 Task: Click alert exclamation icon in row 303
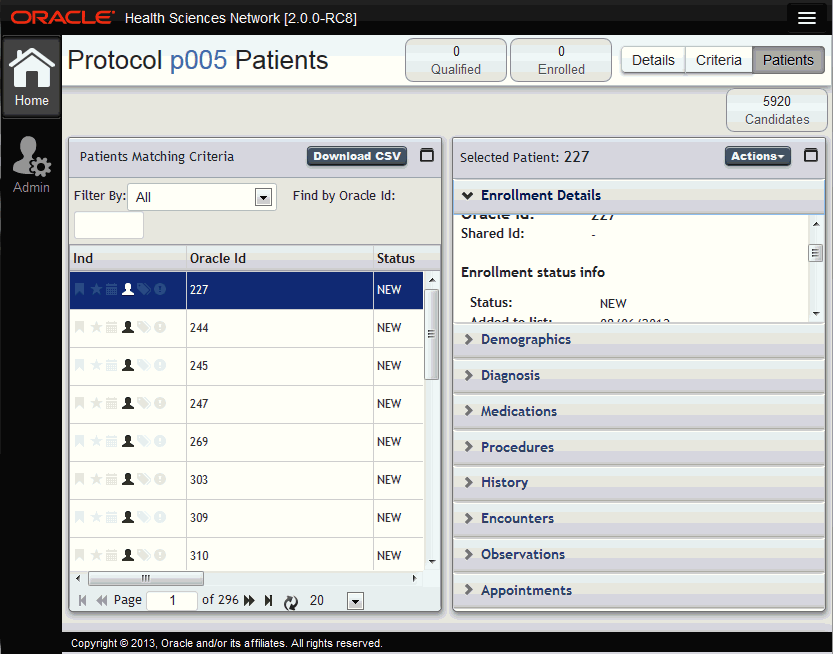[160, 479]
